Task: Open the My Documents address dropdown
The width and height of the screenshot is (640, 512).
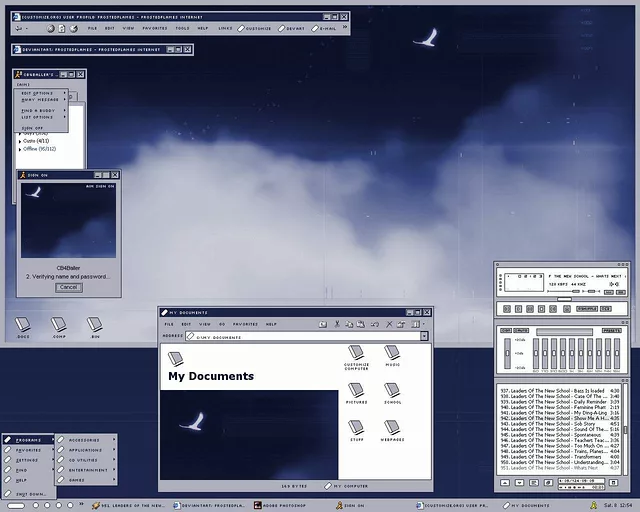Action: tap(424, 337)
